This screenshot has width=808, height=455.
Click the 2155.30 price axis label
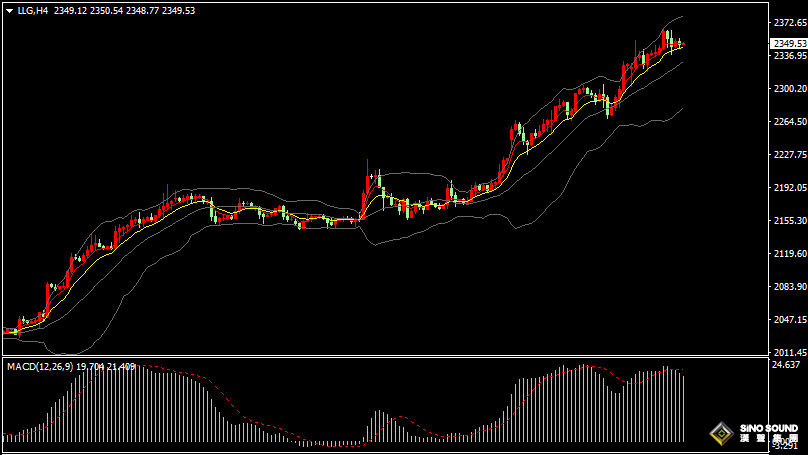(x=789, y=221)
